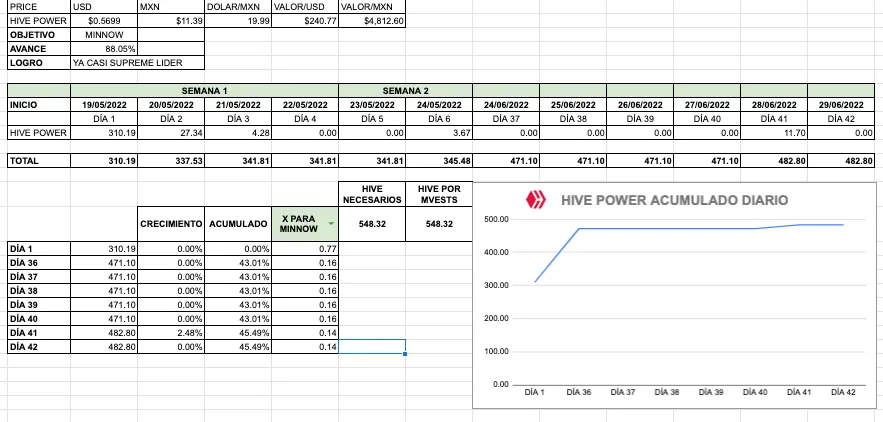
Task: Click the 88.05% progress cell
Action: (104, 49)
